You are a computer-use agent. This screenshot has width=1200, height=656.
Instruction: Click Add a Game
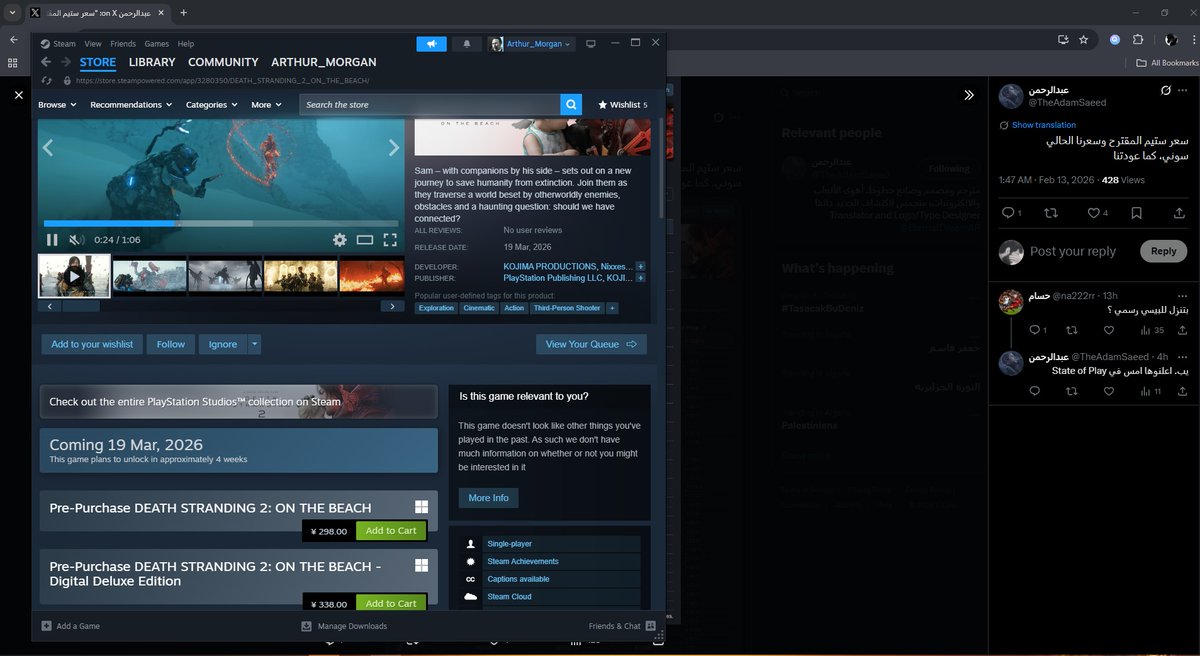pos(71,626)
